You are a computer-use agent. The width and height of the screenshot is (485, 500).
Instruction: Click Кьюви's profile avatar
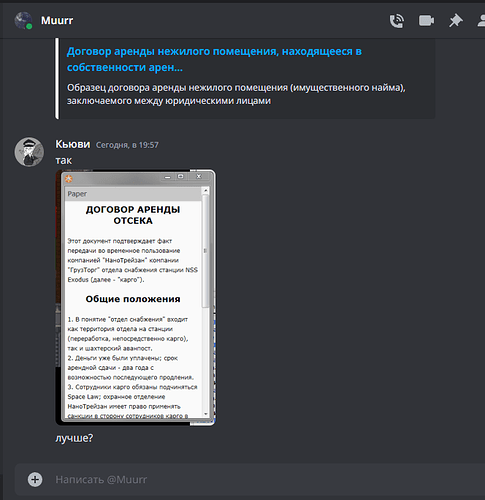click(x=29, y=152)
